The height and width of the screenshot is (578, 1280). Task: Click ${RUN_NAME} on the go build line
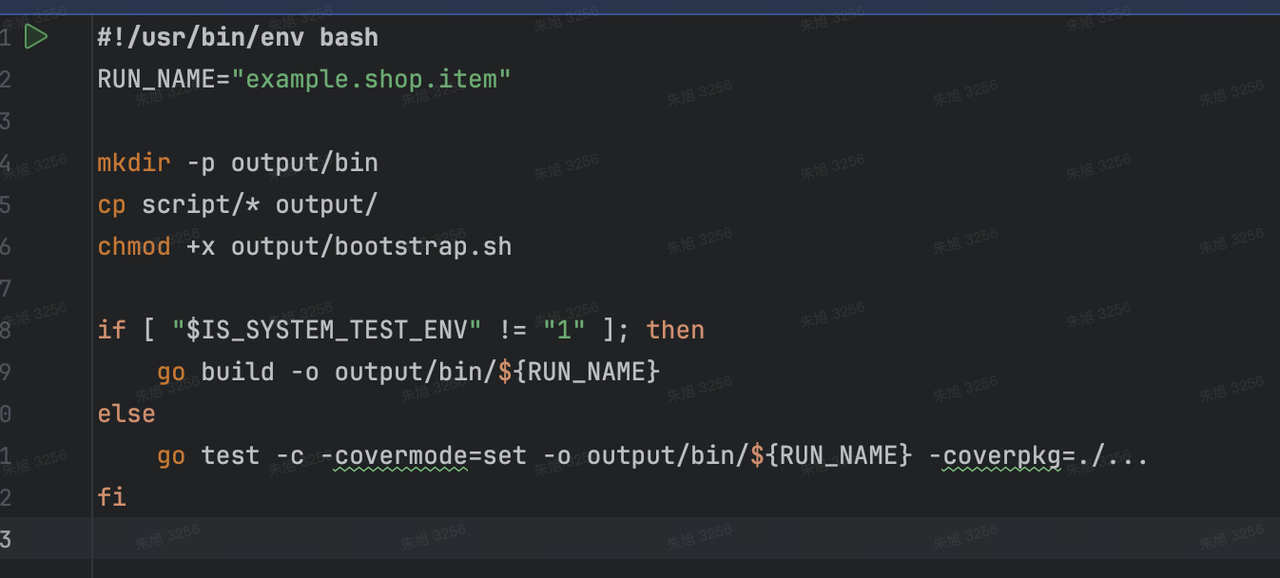579,372
